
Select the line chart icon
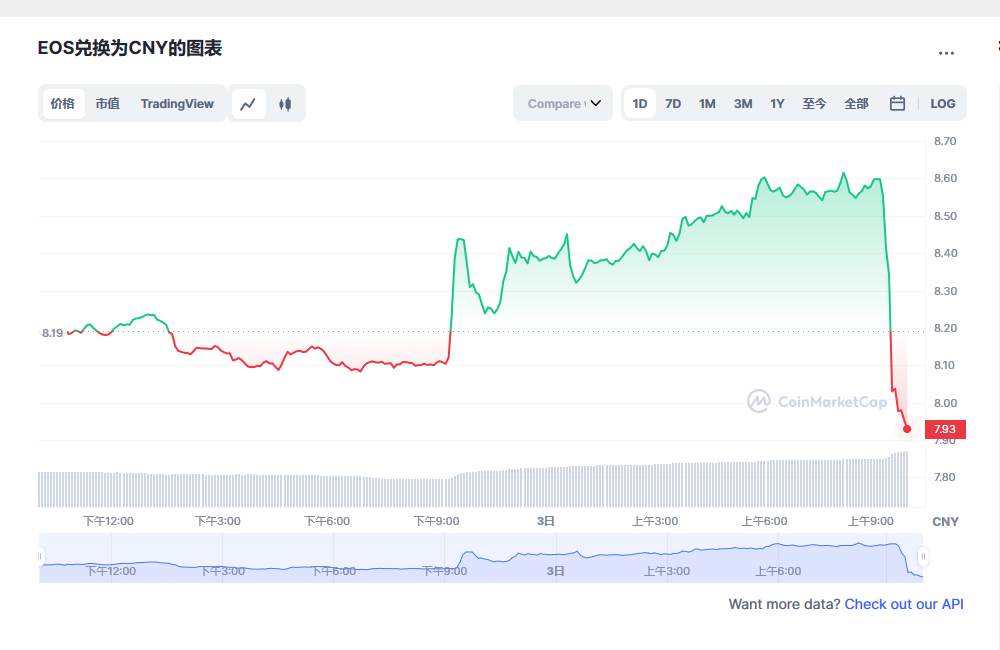[x=249, y=103]
